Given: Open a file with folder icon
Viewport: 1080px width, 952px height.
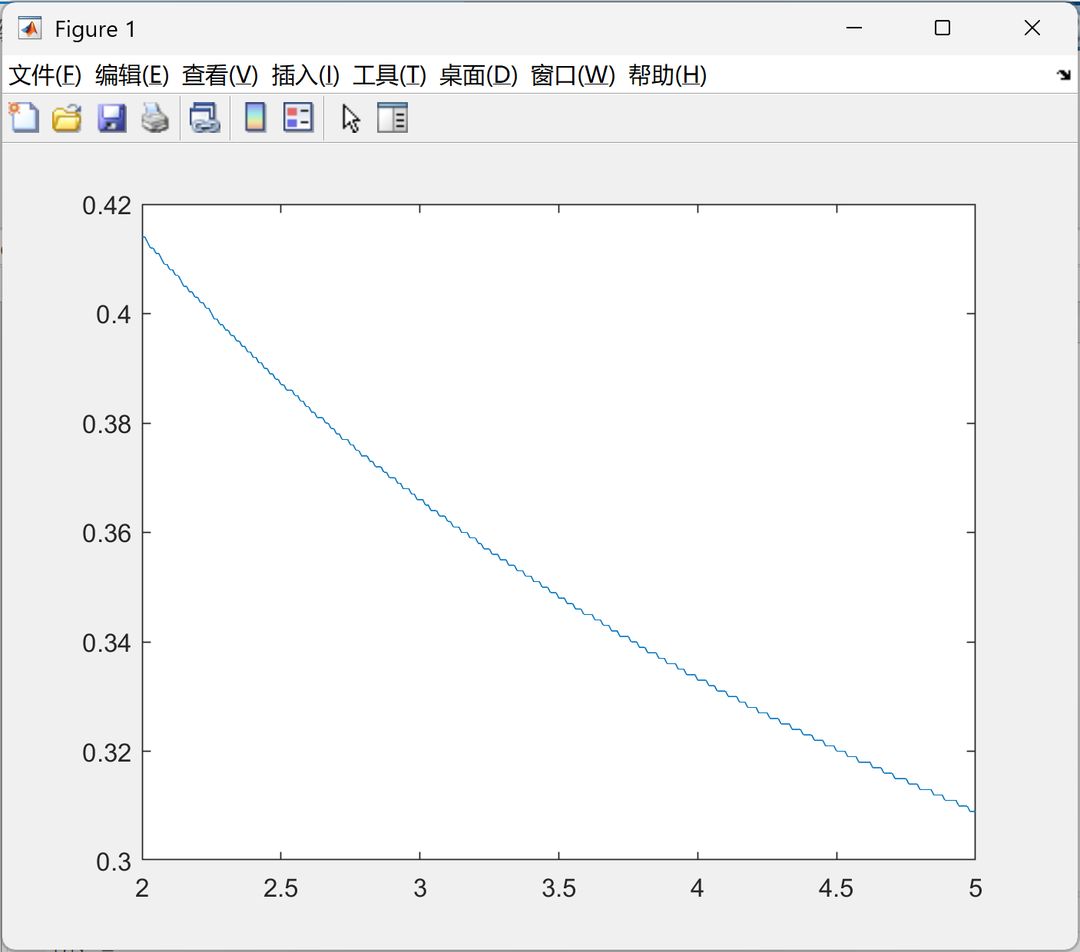Looking at the screenshot, I should 67,118.
